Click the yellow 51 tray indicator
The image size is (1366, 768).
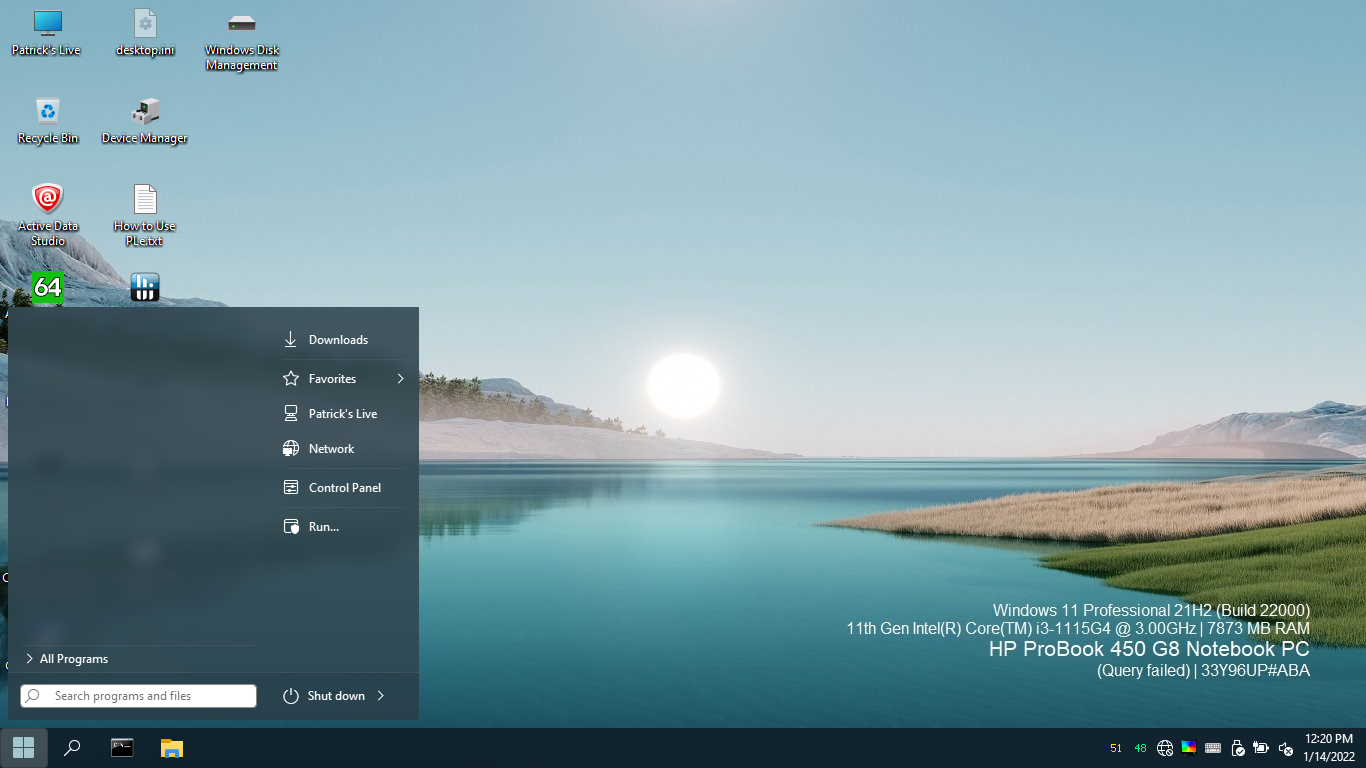tap(1116, 748)
